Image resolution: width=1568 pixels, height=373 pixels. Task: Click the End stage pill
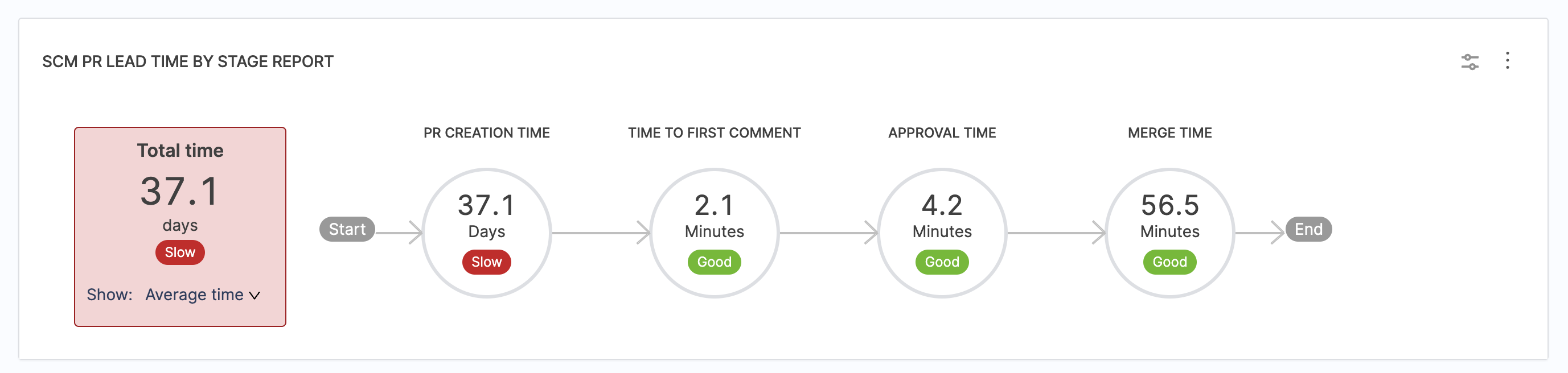pos(1308,229)
